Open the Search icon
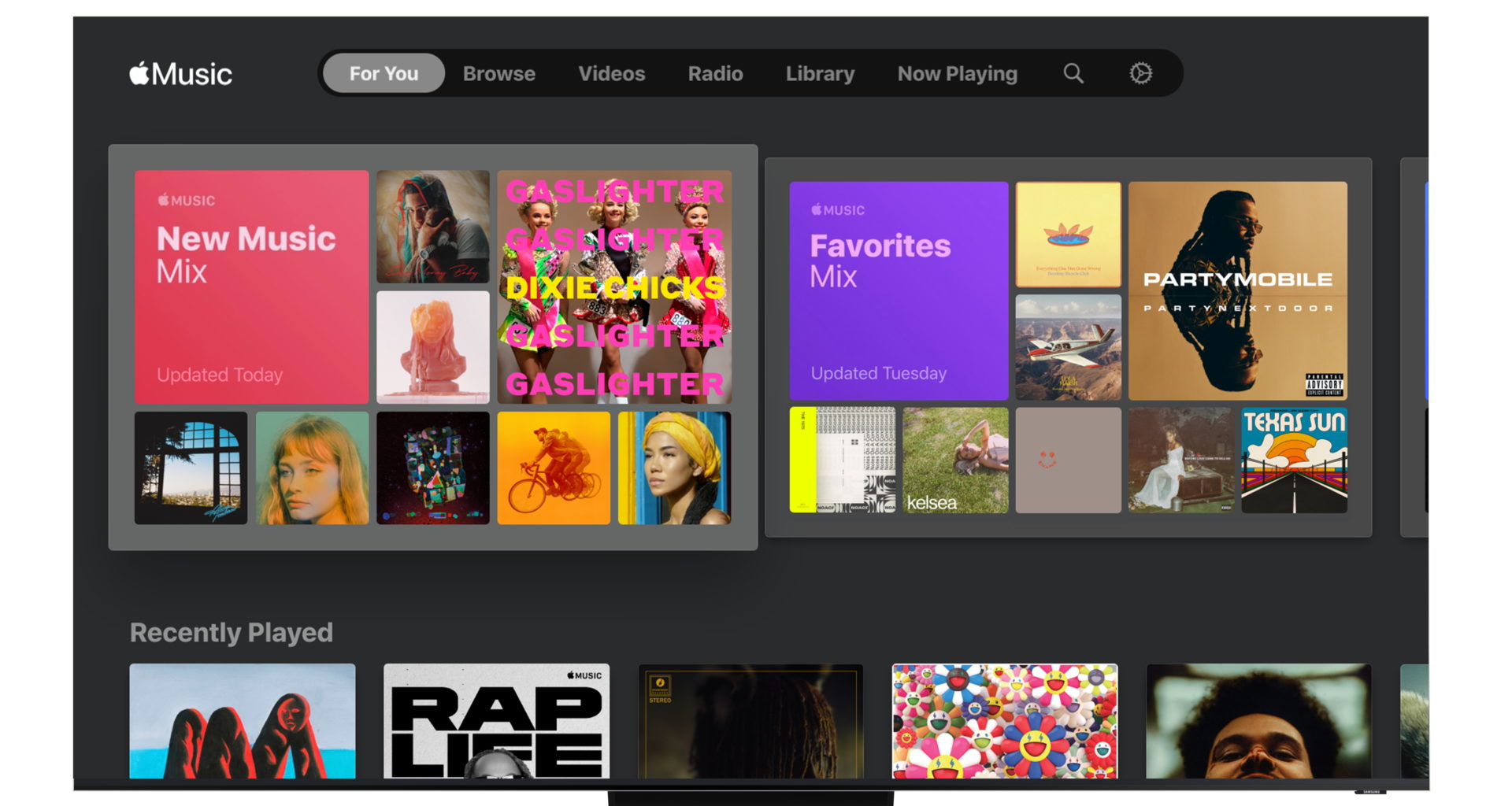 (x=1072, y=73)
